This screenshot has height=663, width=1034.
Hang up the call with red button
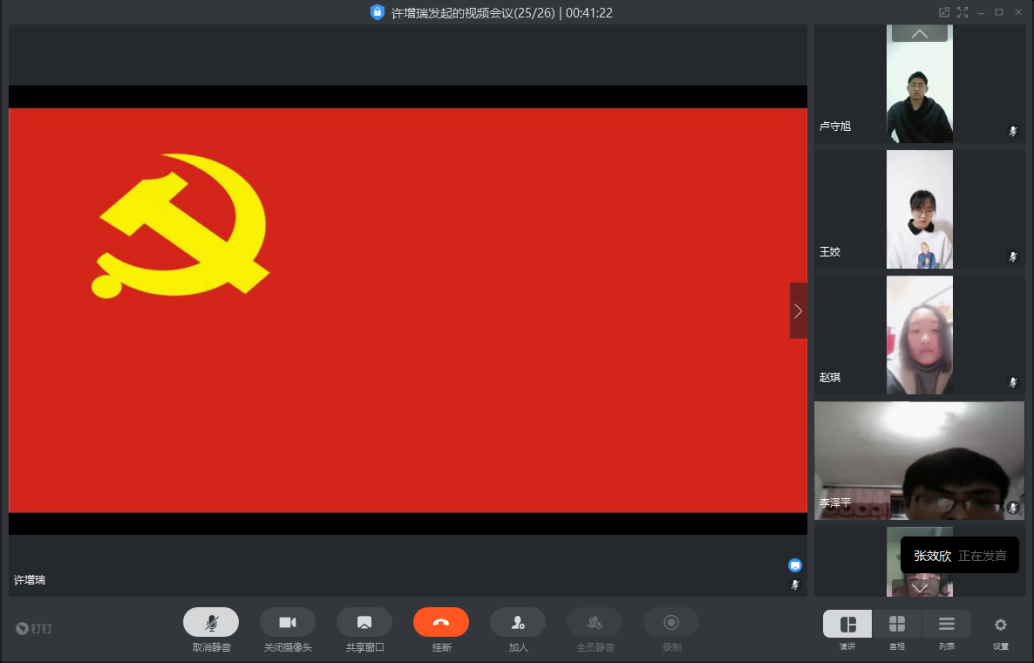pyautogui.click(x=441, y=622)
